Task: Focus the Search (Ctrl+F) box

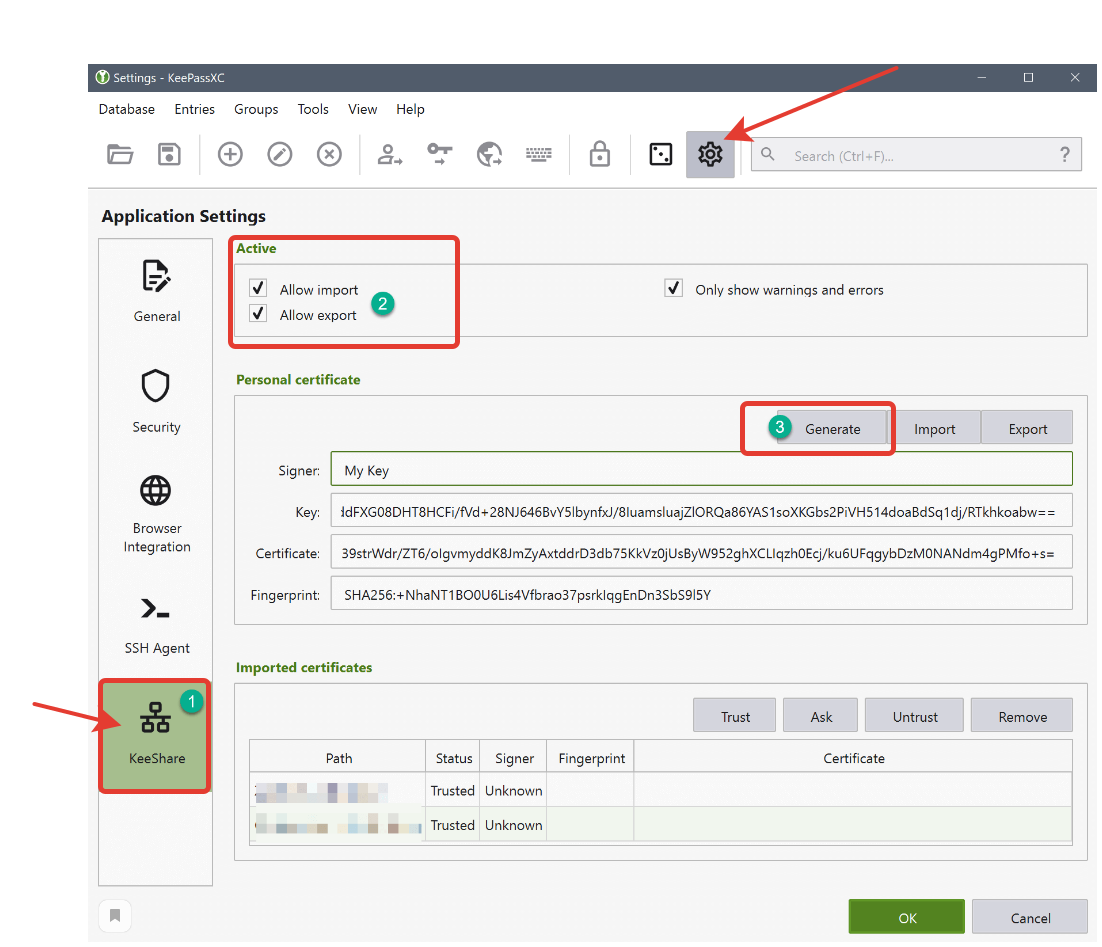Action: (x=916, y=155)
